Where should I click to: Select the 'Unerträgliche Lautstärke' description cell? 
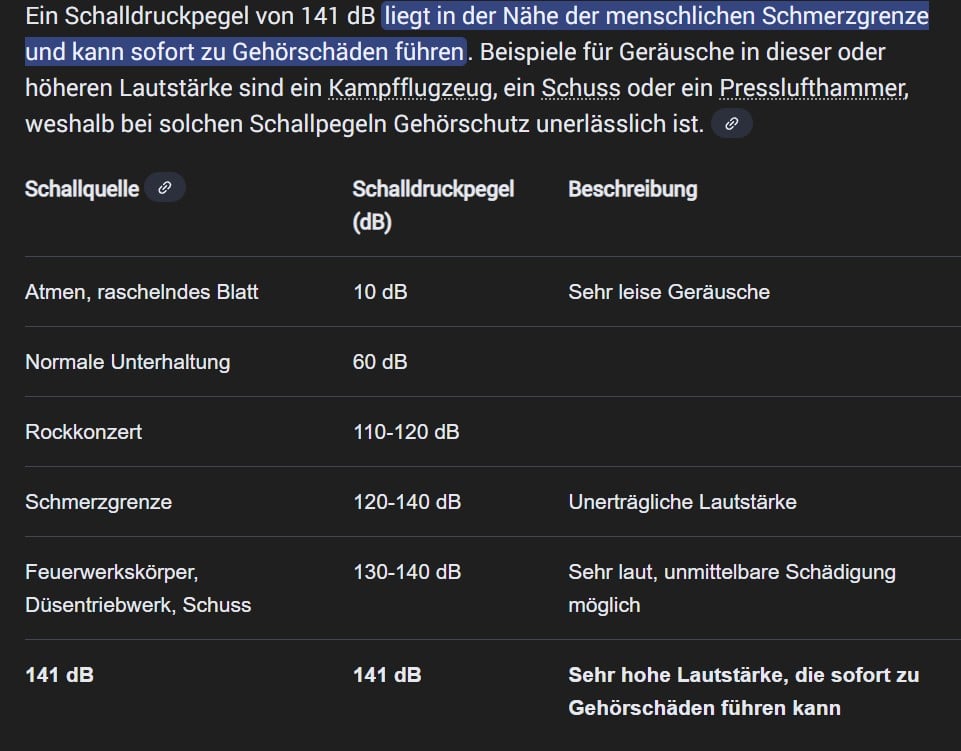[x=682, y=502]
